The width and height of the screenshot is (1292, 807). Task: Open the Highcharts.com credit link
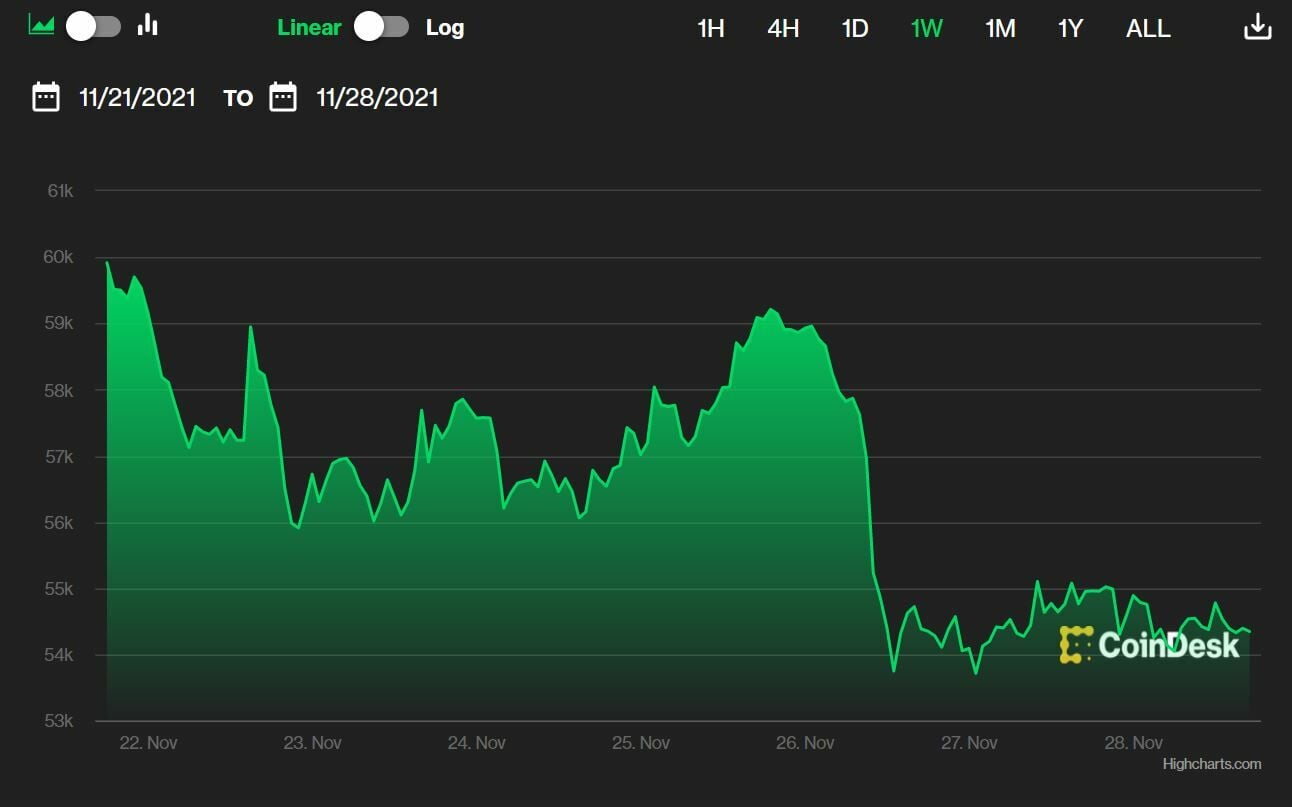1211,764
